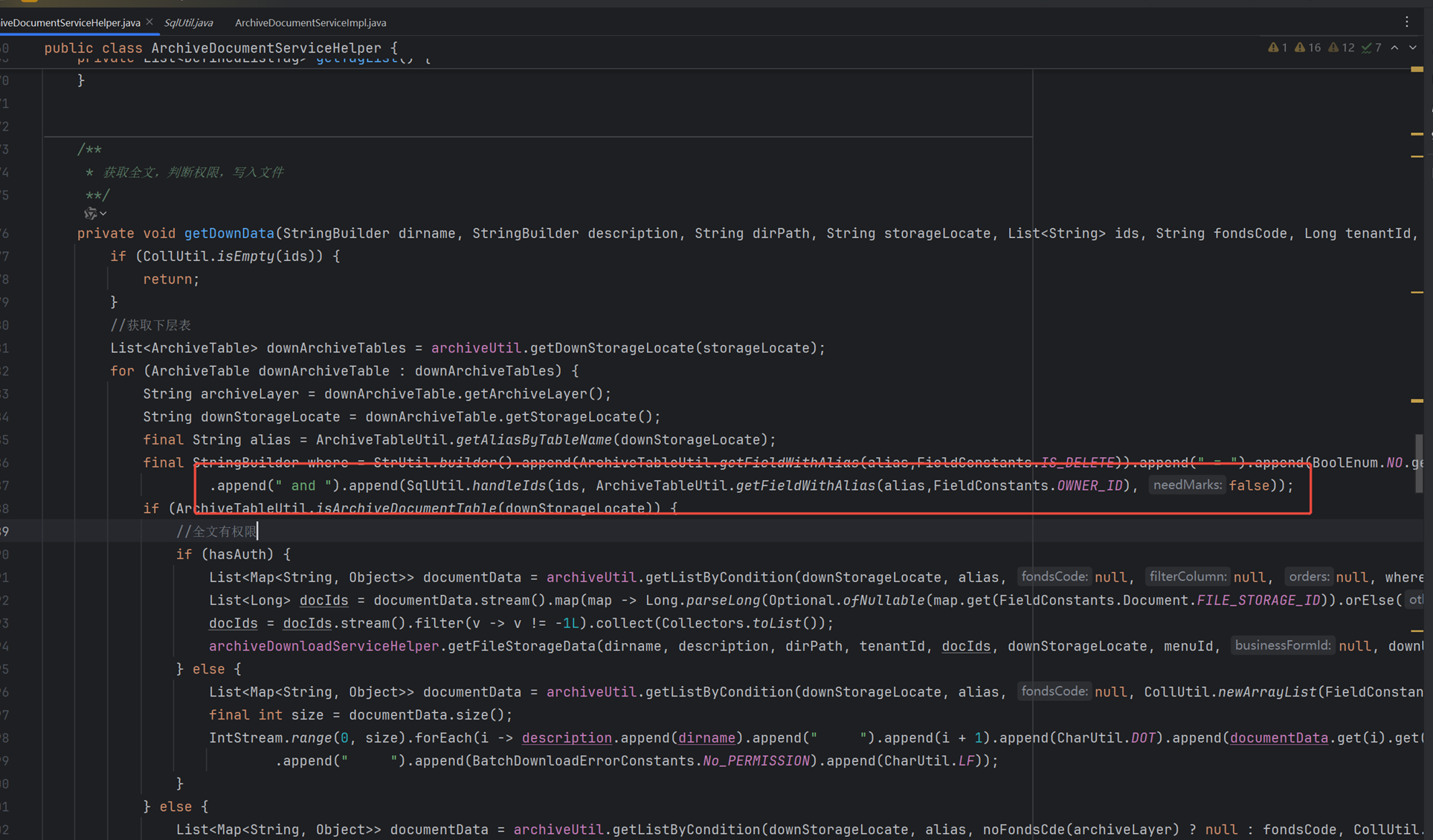Click the filterColumn: parameter hint

[x=1187, y=577]
